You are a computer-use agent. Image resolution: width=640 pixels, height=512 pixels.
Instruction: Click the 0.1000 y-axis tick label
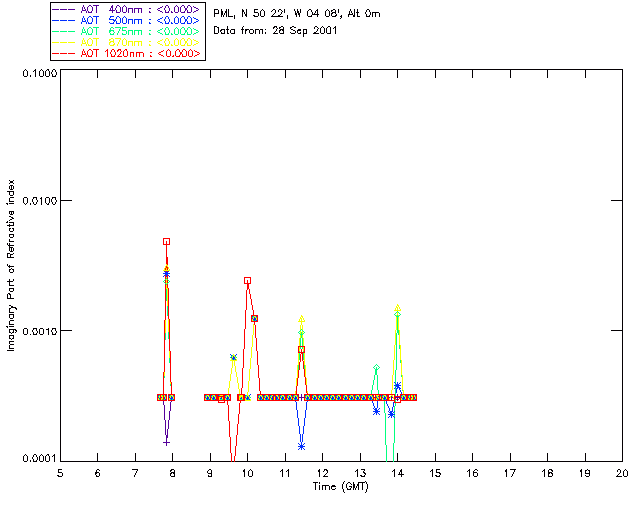pos(35,74)
